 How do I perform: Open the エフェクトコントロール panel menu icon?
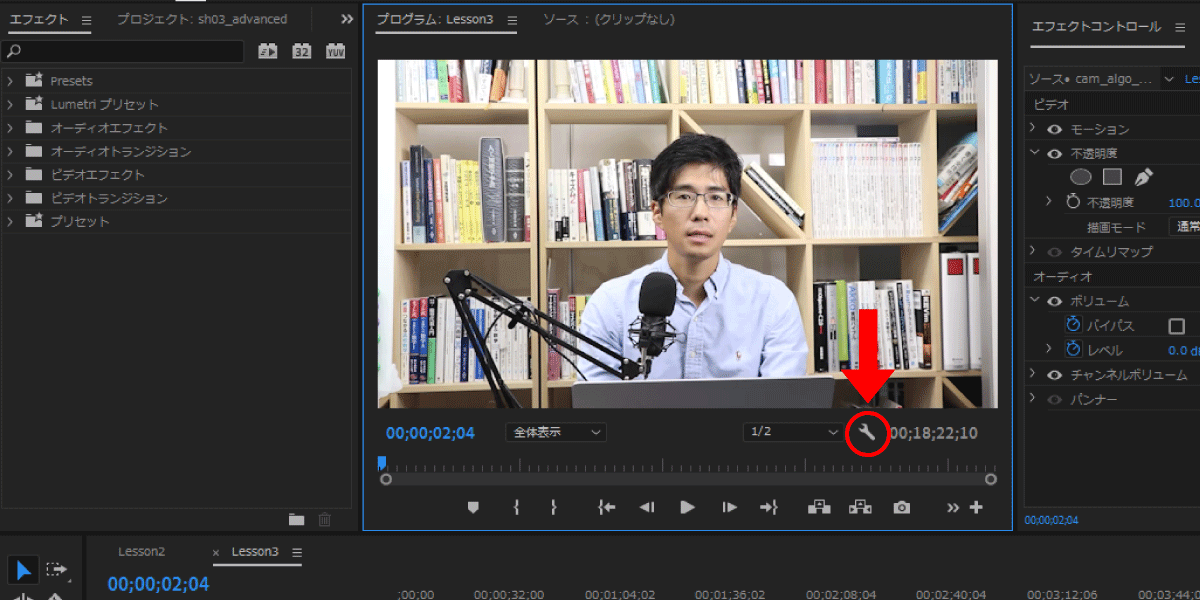1179,27
